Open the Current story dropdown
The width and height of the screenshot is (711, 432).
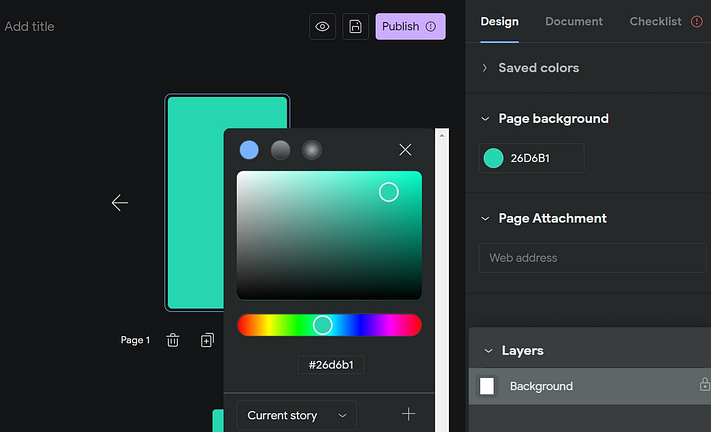(297, 415)
